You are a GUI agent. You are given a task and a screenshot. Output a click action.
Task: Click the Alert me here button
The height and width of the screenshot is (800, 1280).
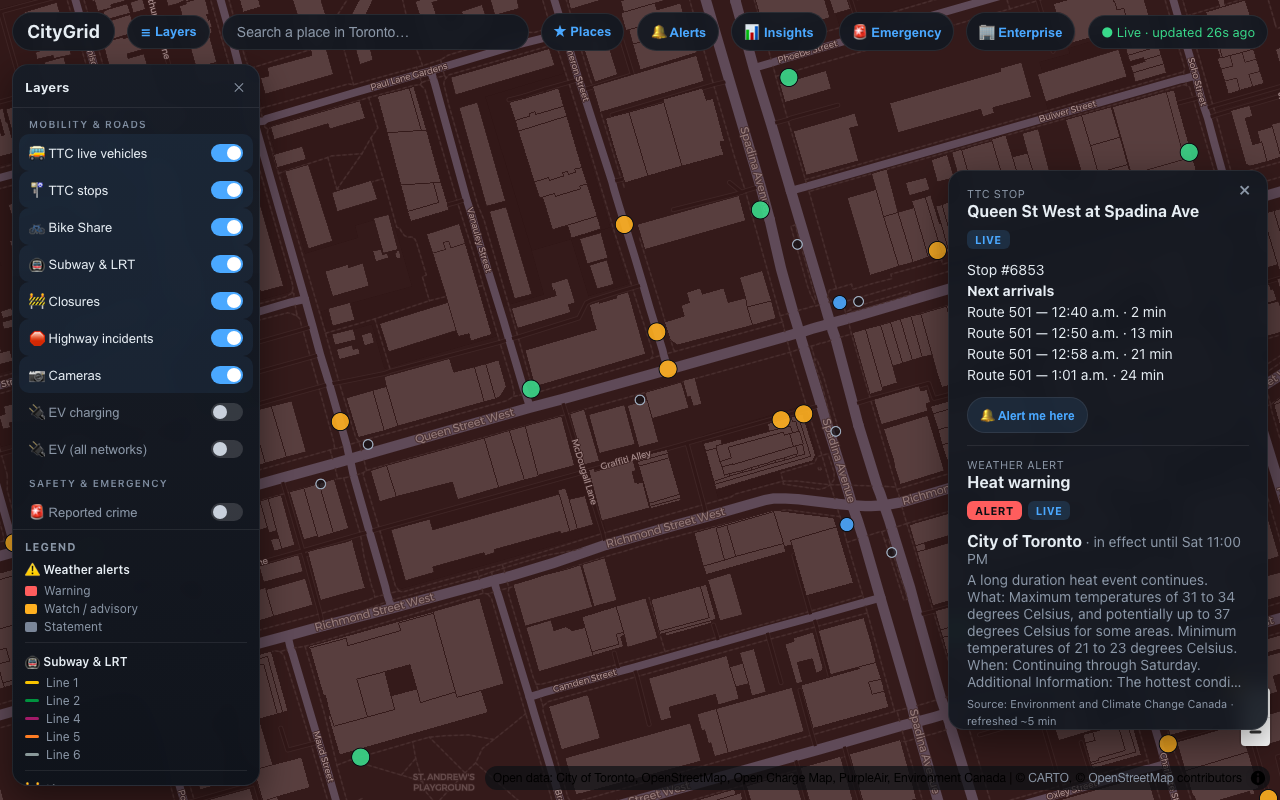(x=1027, y=415)
